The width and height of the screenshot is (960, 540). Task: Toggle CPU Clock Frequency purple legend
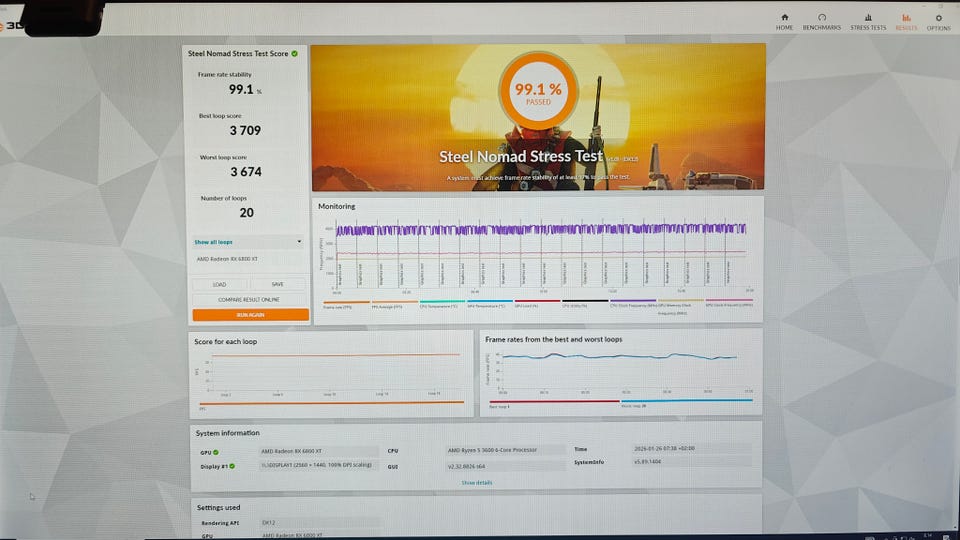coord(633,304)
